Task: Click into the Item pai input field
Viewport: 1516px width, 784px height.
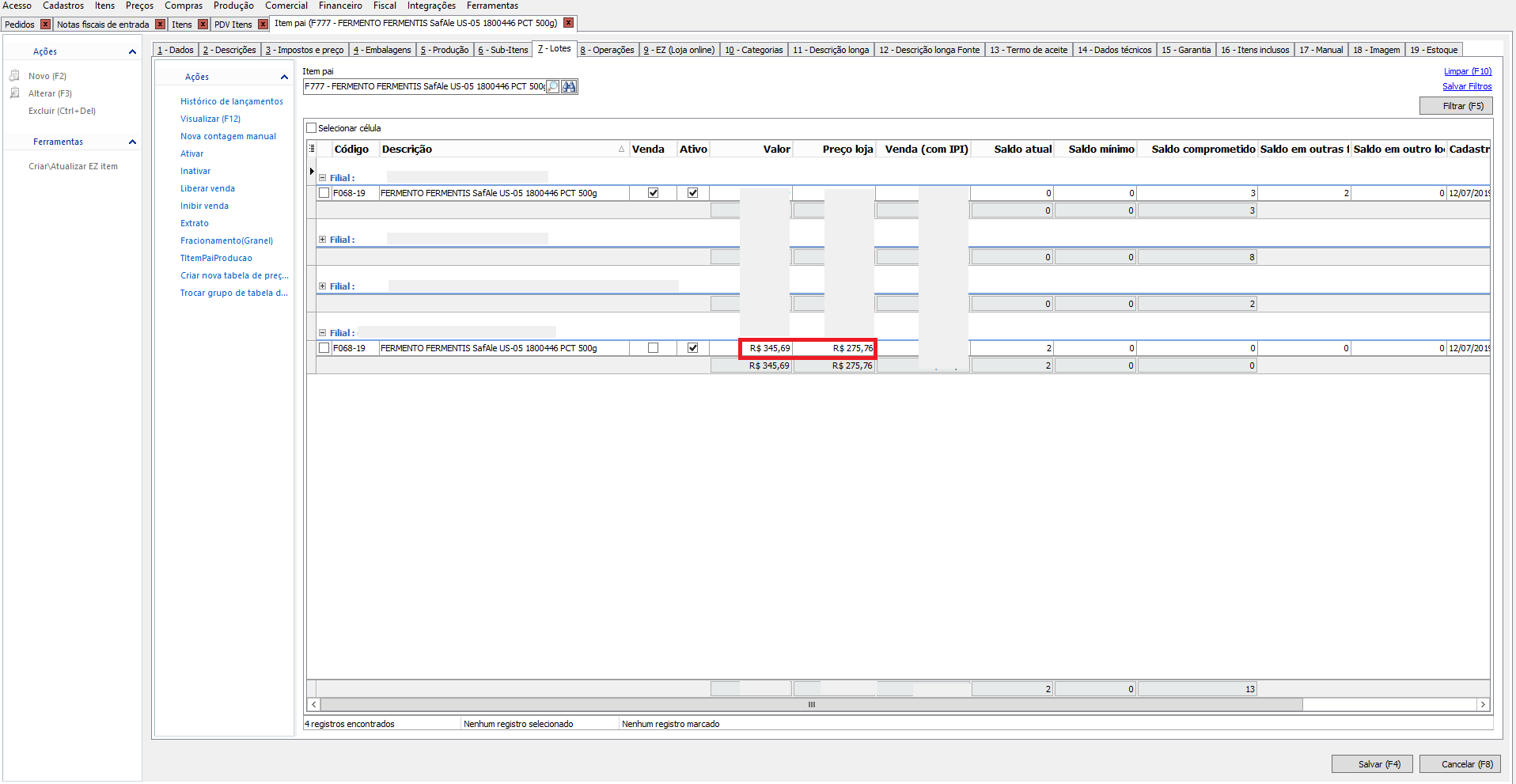Action: pyautogui.click(x=425, y=86)
